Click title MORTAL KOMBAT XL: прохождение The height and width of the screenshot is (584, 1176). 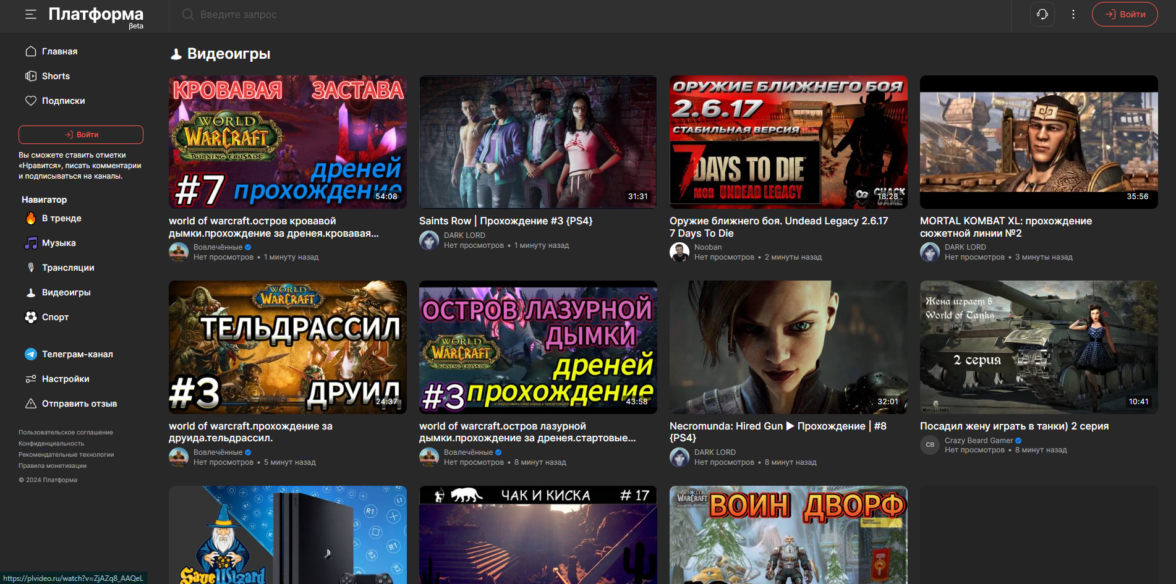[1006, 227]
